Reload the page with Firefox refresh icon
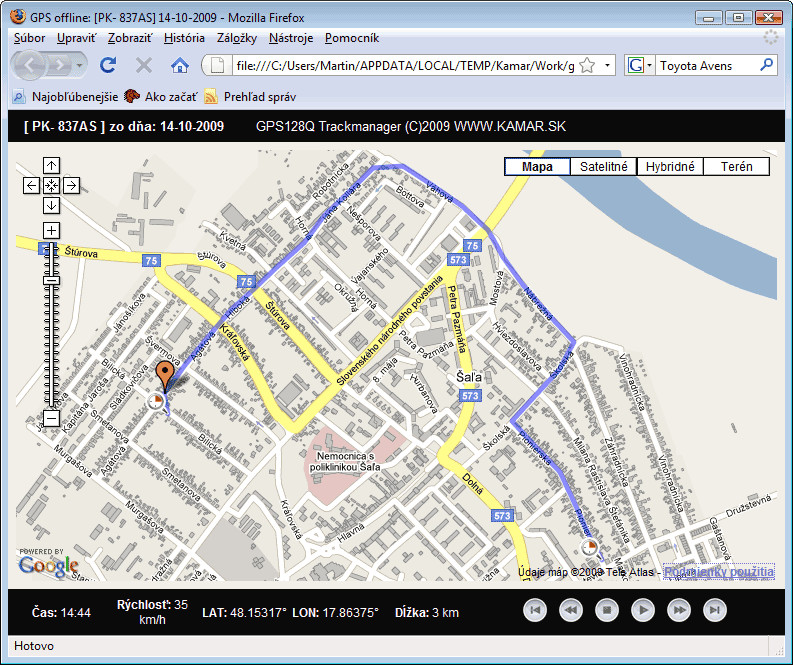 (x=108, y=65)
